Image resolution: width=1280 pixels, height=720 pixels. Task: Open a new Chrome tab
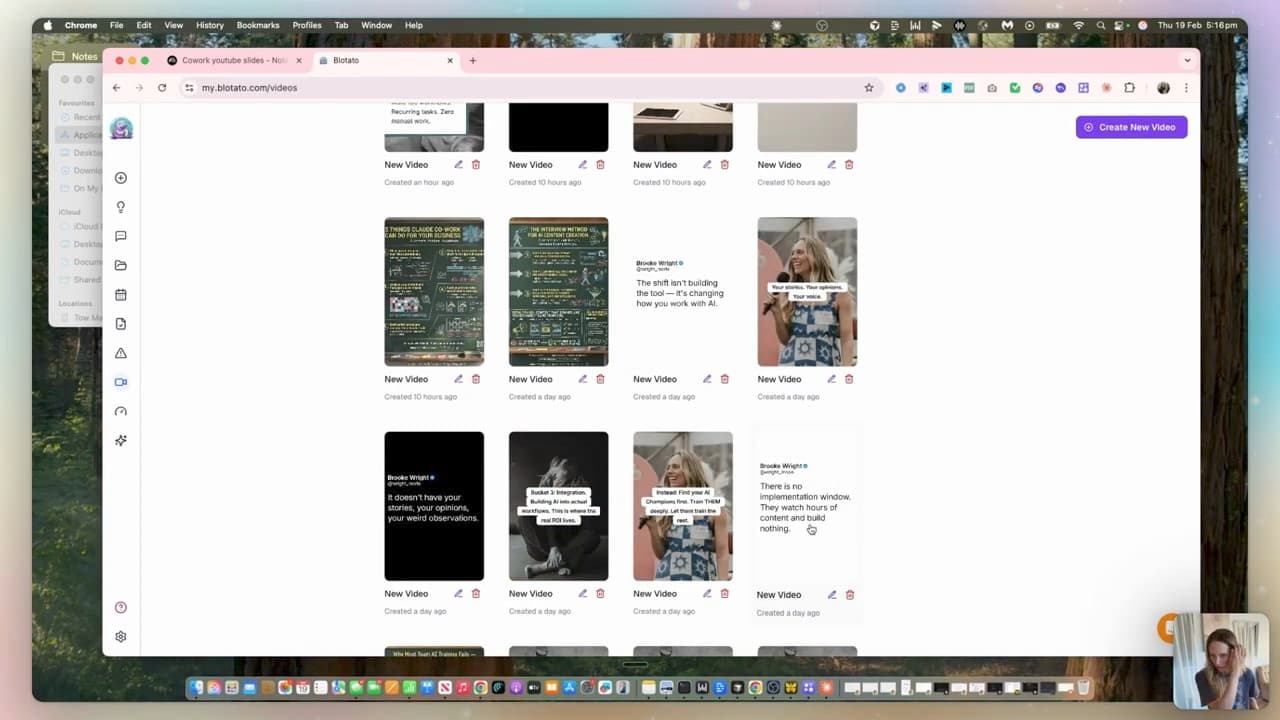click(473, 60)
